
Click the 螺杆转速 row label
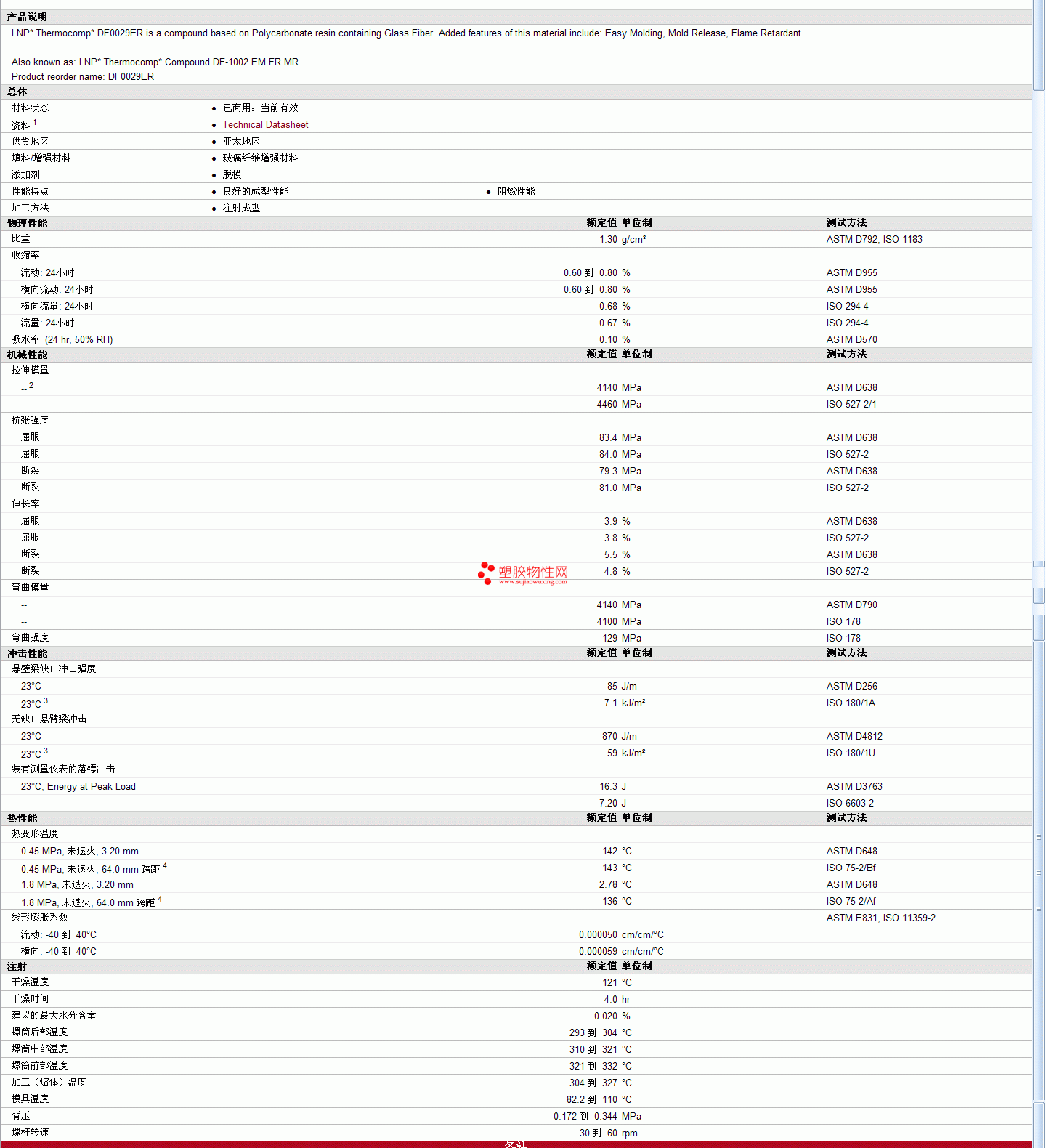click(30, 1132)
